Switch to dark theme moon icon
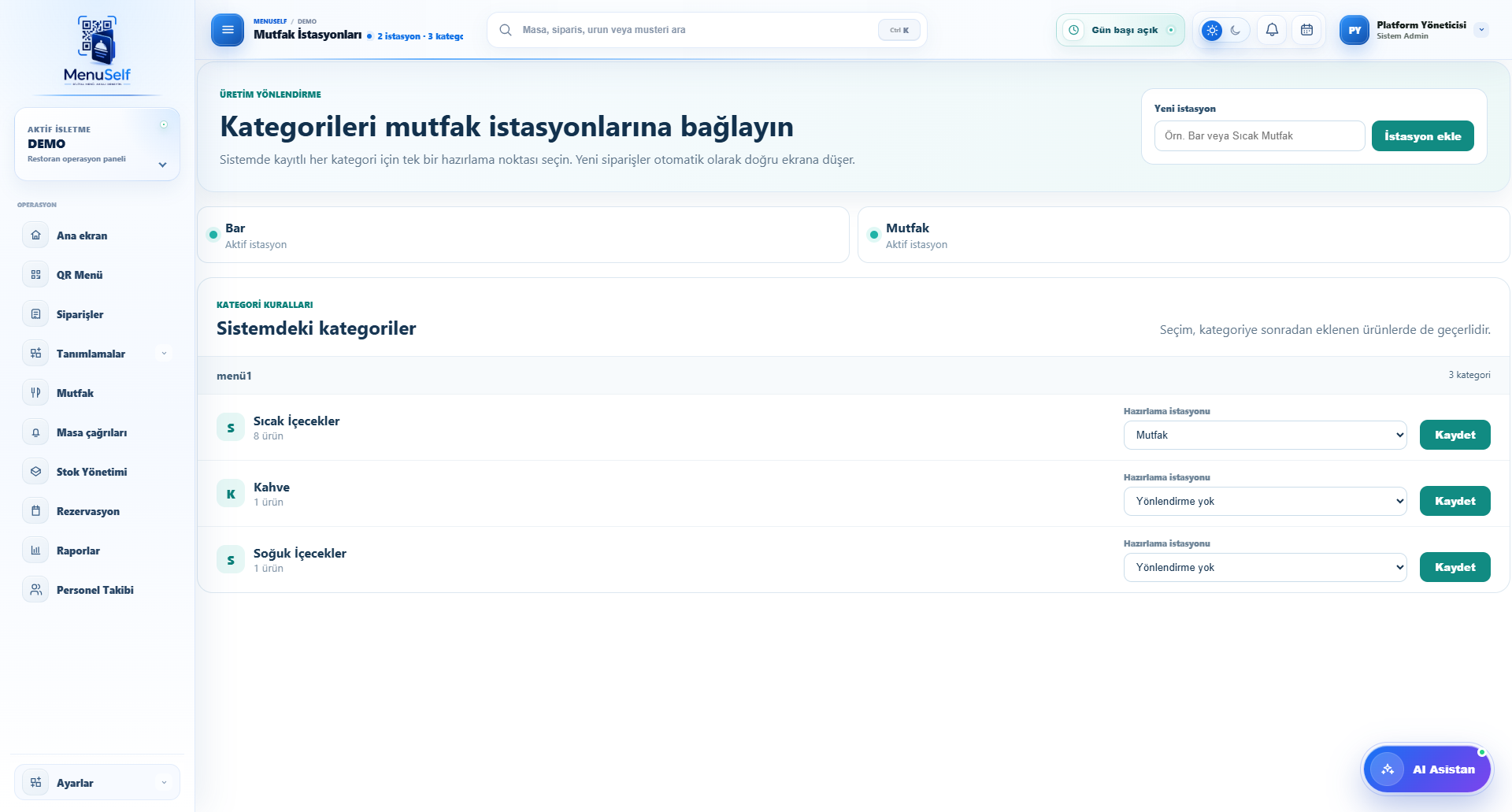Image resolution: width=1512 pixels, height=812 pixels. (1236, 30)
